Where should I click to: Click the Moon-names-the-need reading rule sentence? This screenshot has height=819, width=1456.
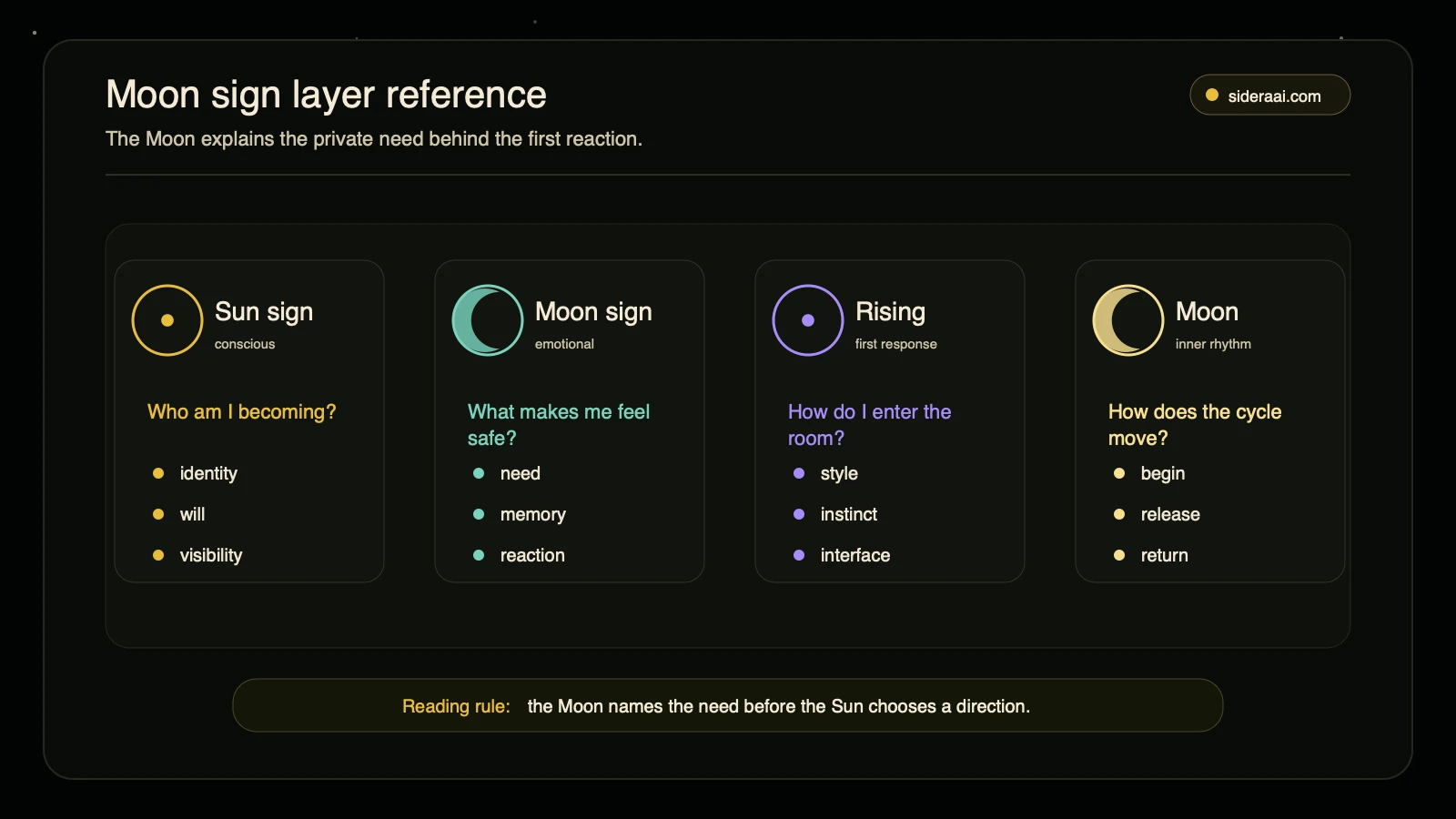[x=779, y=706]
